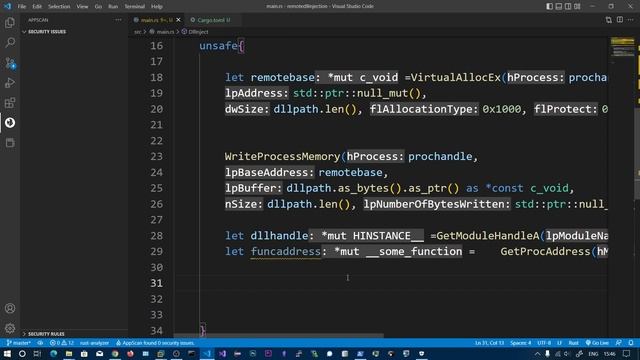Click the minimap on the editor's right
This screenshot has height=360, width=640.
(x=623, y=47)
